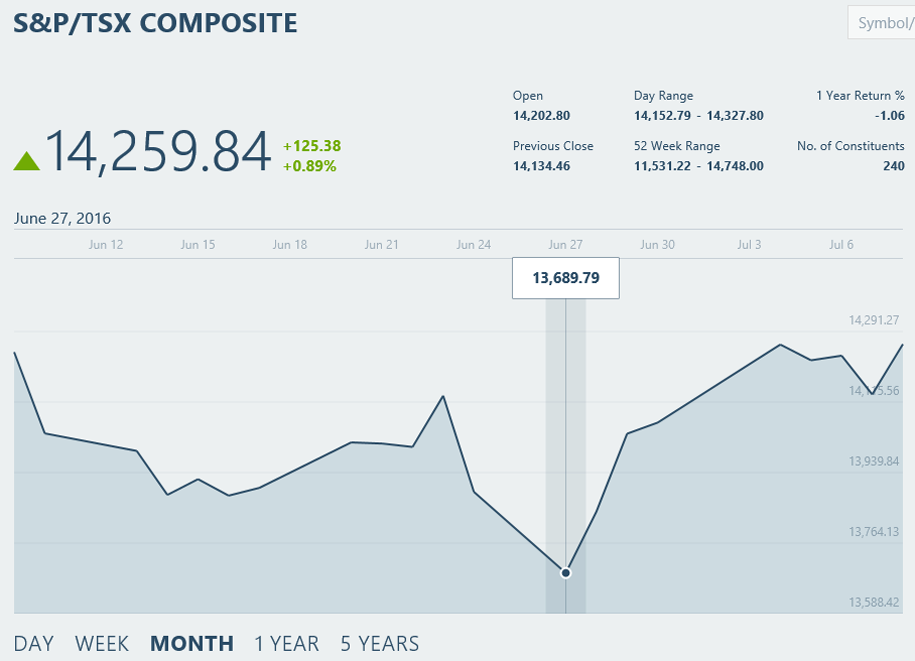
Task: Click the +0.89% percent change
Action: [x=309, y=166]
